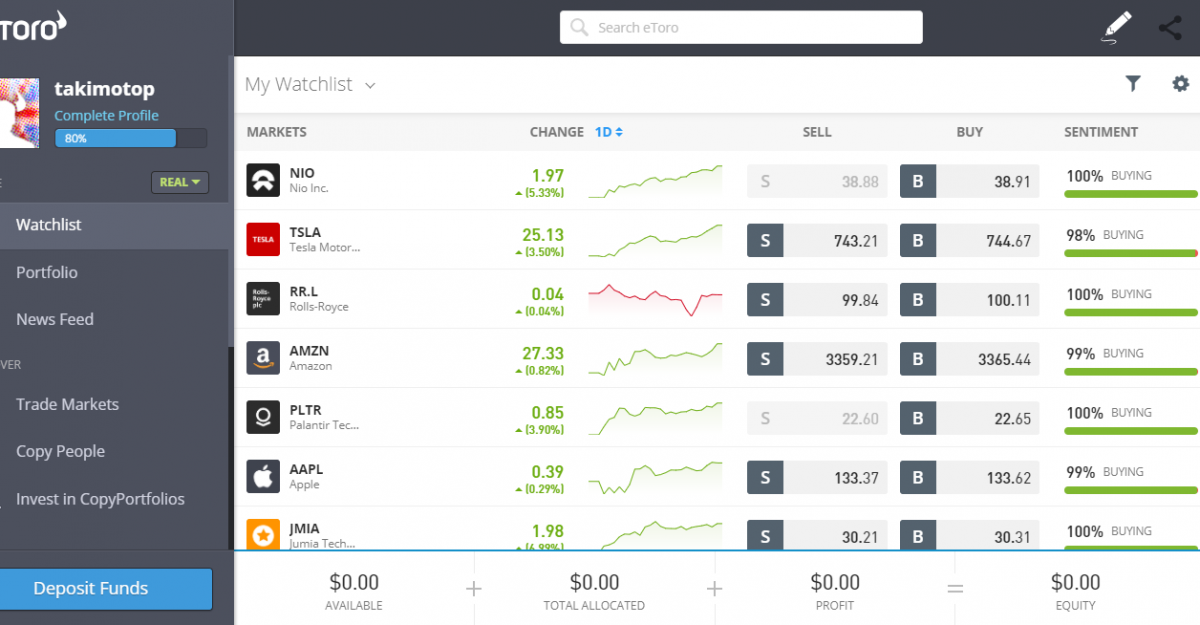Image resolution: width=1200 pixels, height=625 pixels.
Task: Click the 80% profile completion bar
Action: 130,138
